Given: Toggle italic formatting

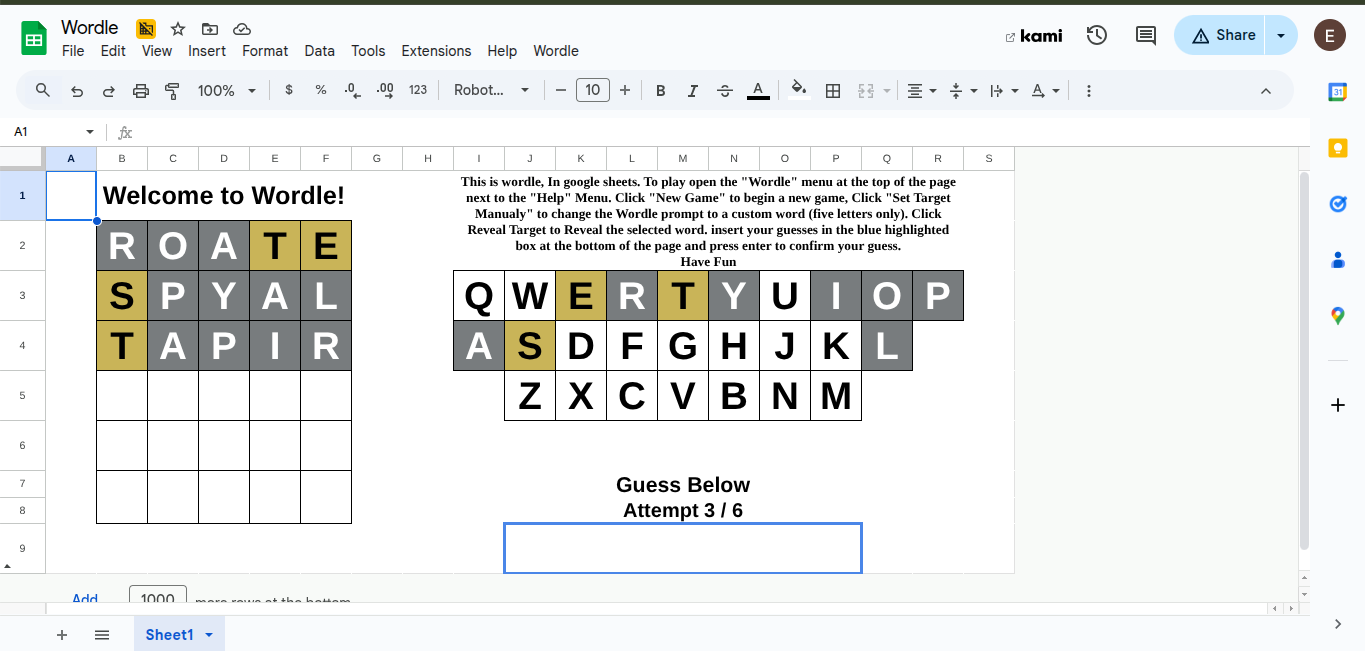Looking at the screenshot, I should coord(692,91).
